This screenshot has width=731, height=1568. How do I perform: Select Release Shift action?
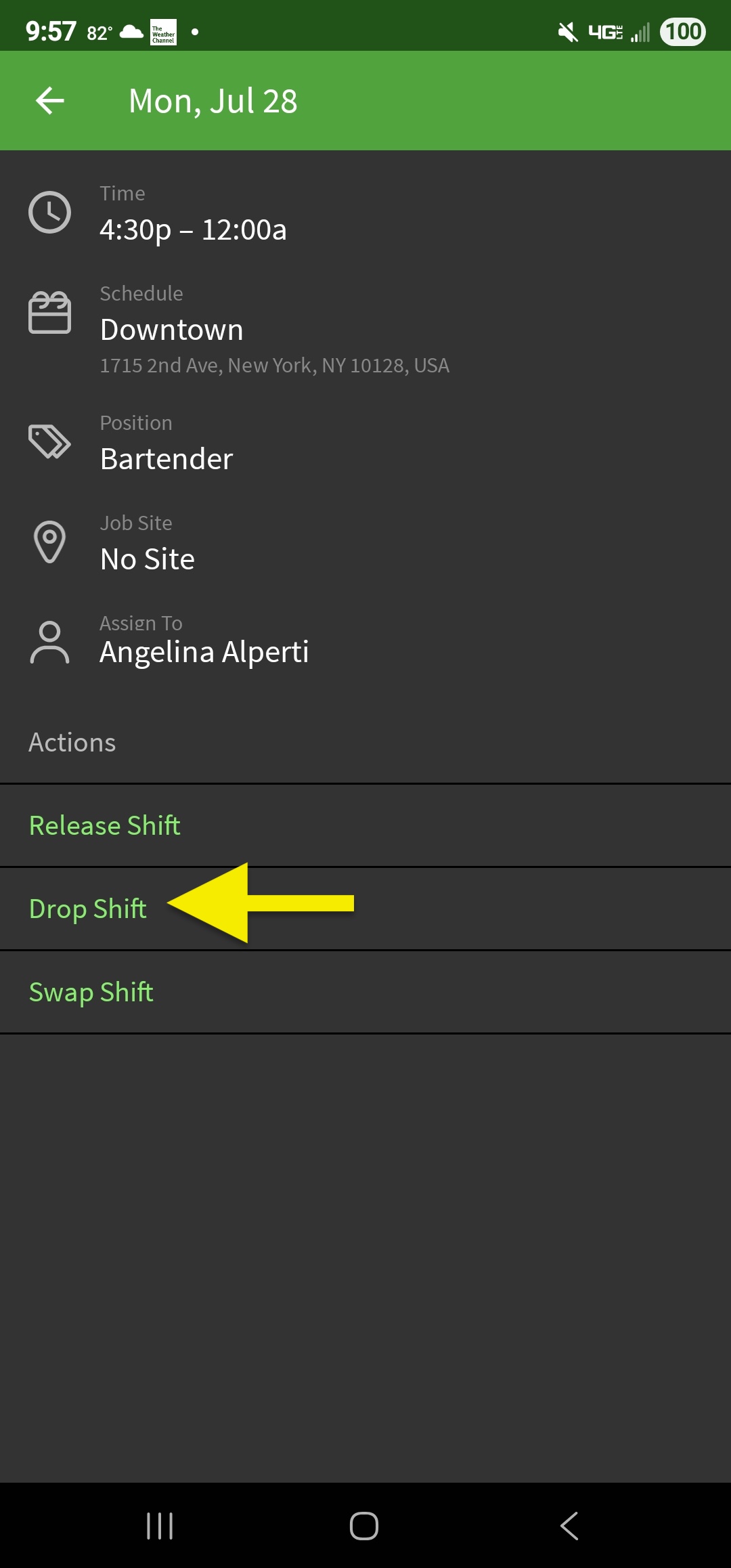click(104, 825)
